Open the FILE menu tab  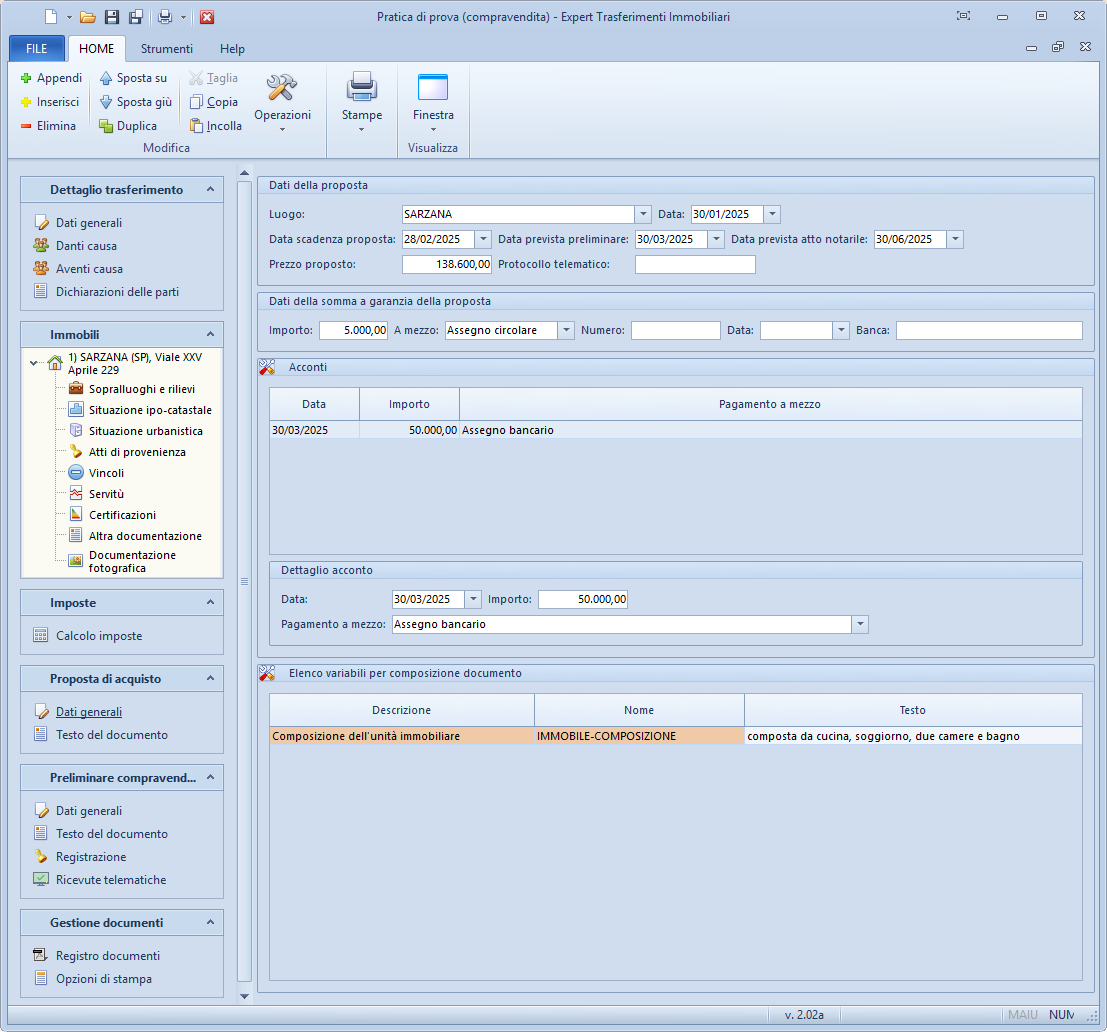tap(37, 49)
